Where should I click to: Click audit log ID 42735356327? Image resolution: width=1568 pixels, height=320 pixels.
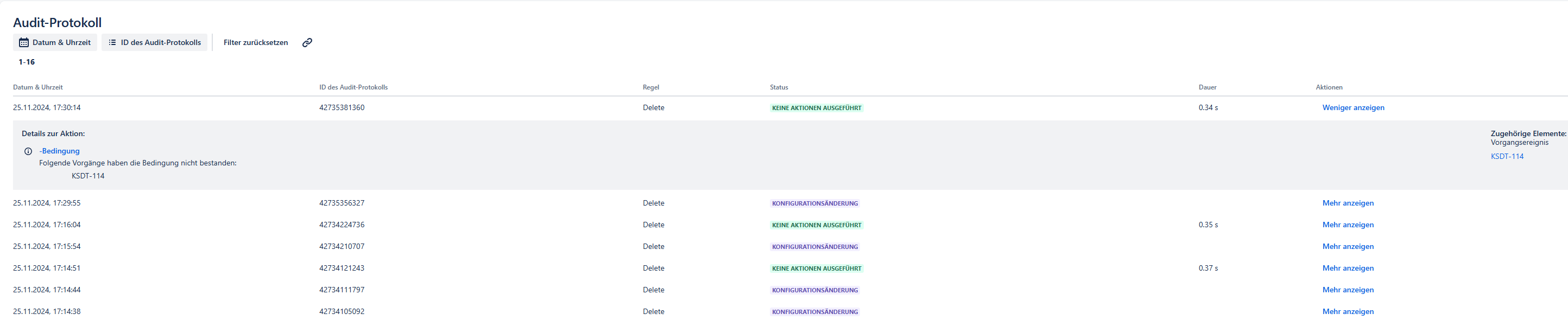tap(342, 203)
